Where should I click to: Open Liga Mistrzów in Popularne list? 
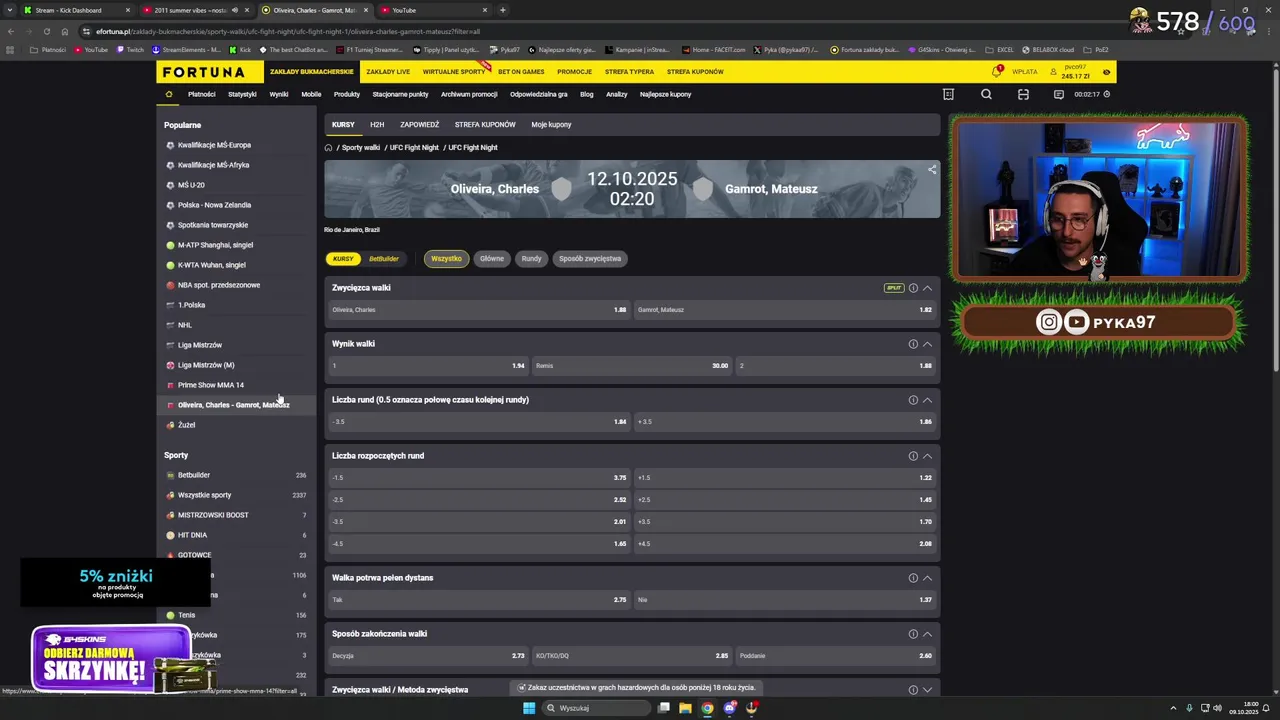pyautogui.click(x=200, y=345)
